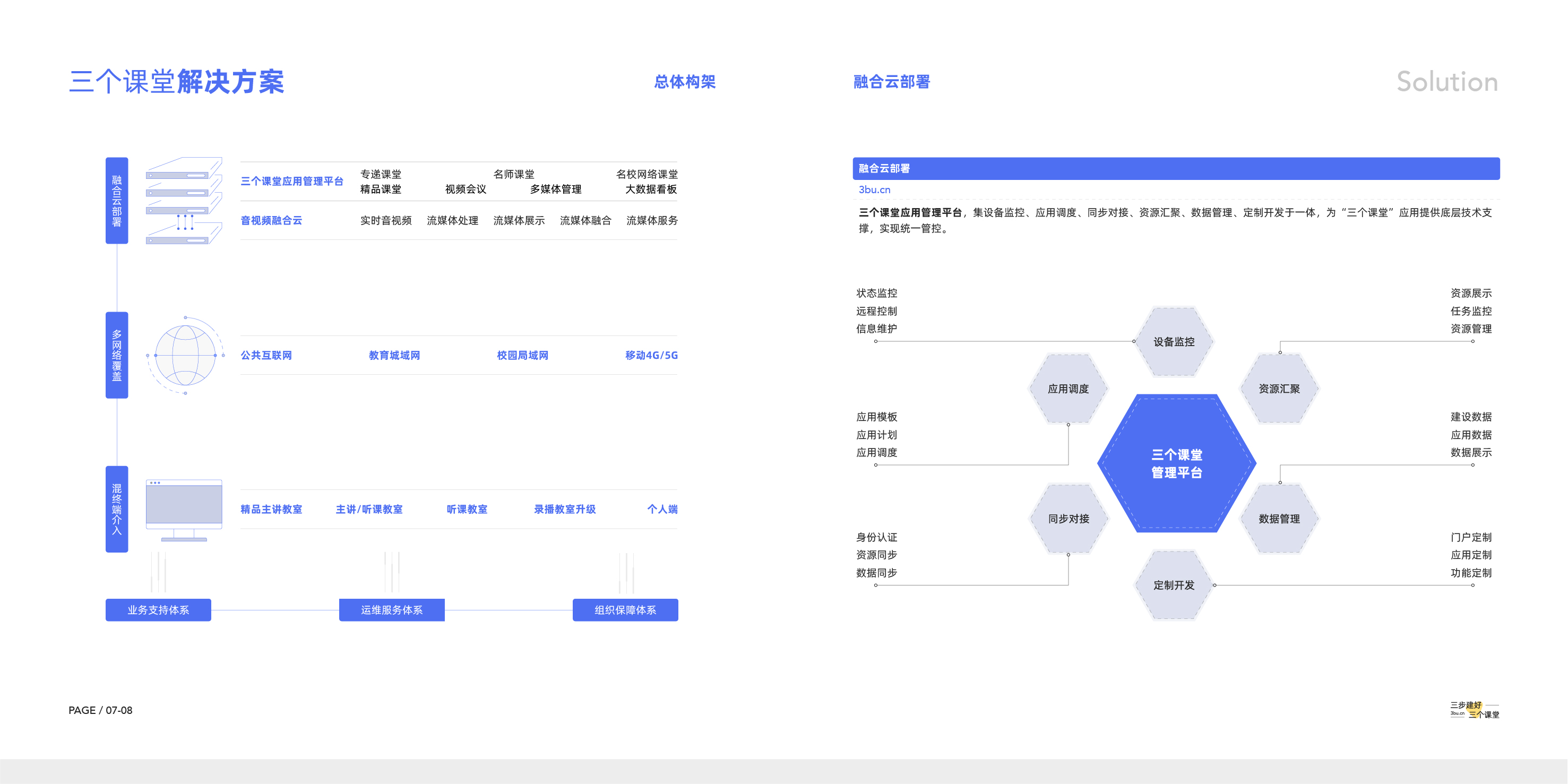Select the 设备监控 hexagon

(1174, 341)
